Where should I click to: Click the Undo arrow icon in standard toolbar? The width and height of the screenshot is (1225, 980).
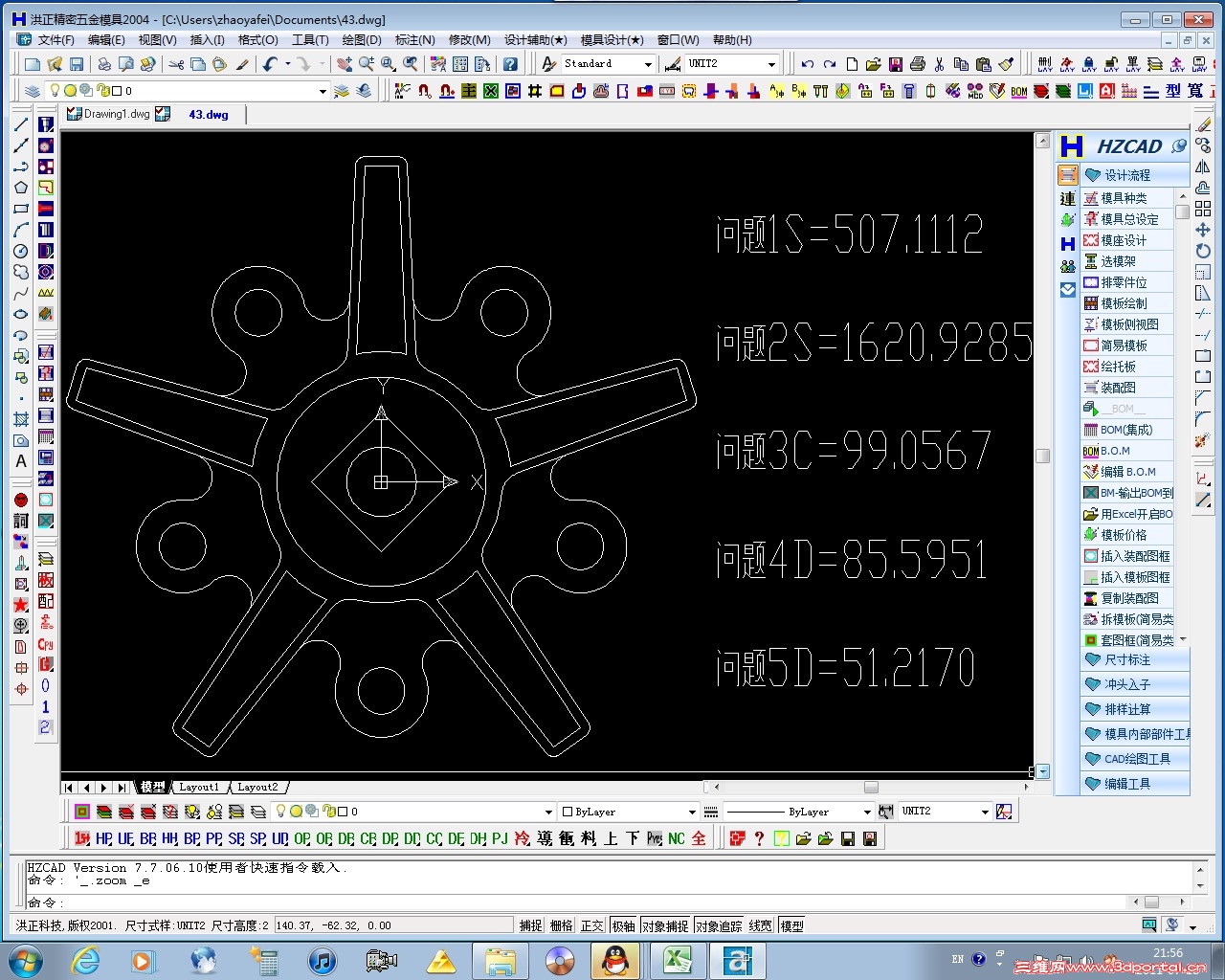point(270,64)
